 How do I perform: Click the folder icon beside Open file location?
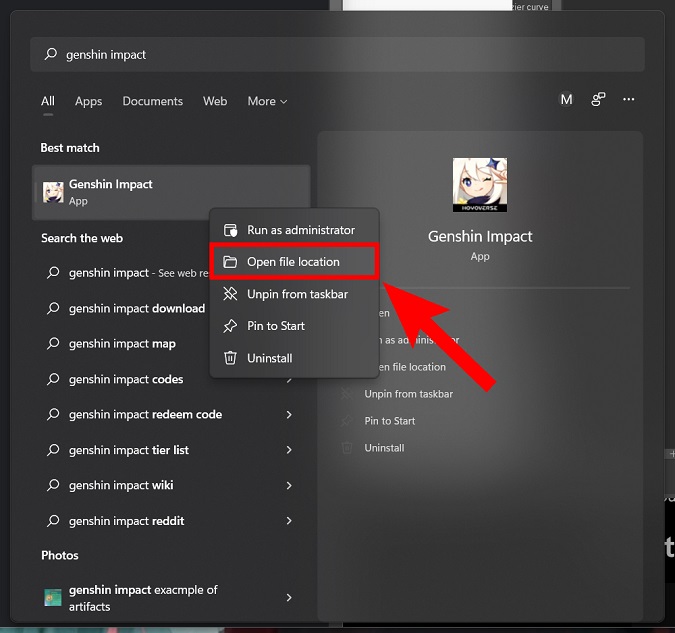230,262
